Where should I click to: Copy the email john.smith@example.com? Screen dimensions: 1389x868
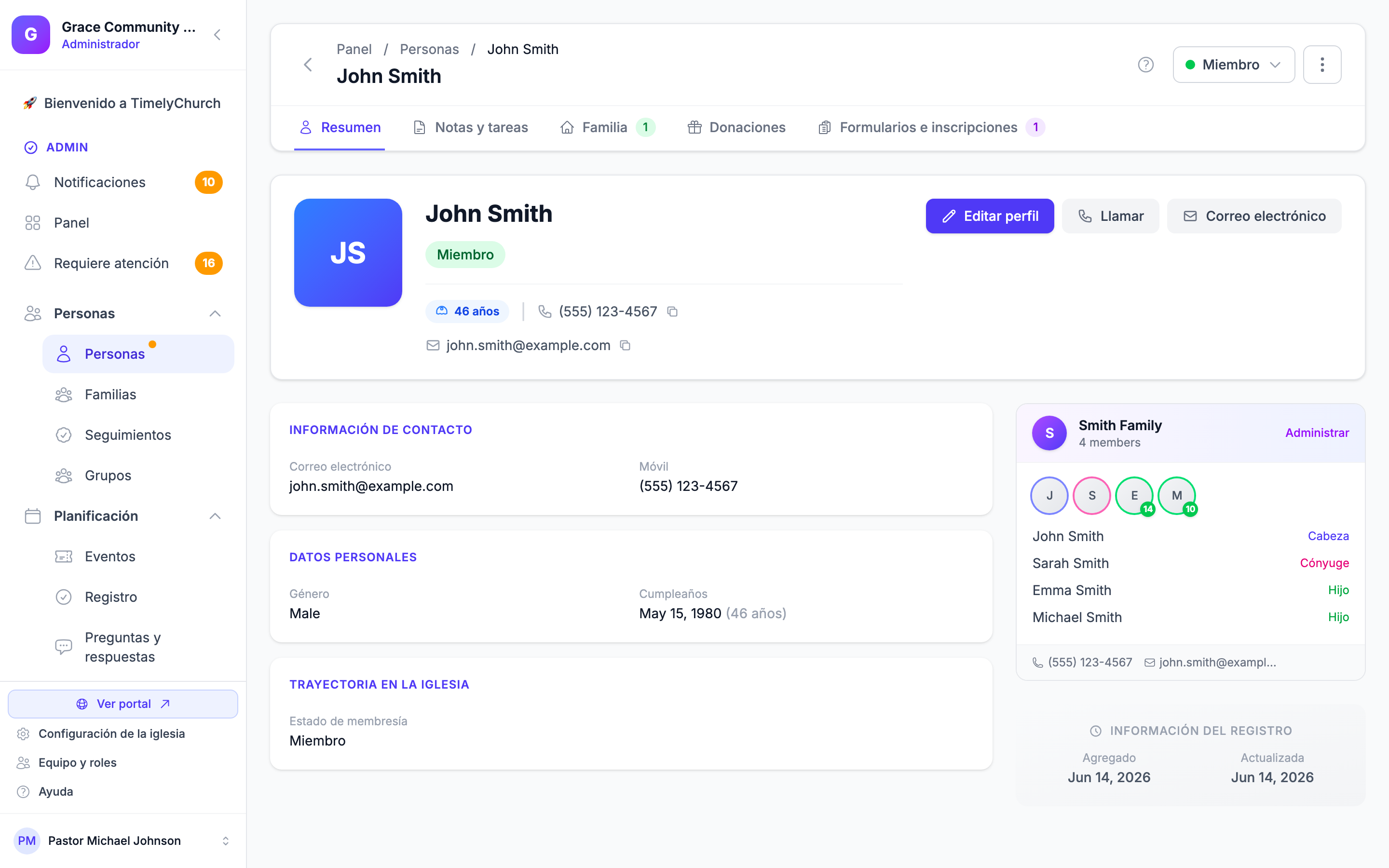625,346
